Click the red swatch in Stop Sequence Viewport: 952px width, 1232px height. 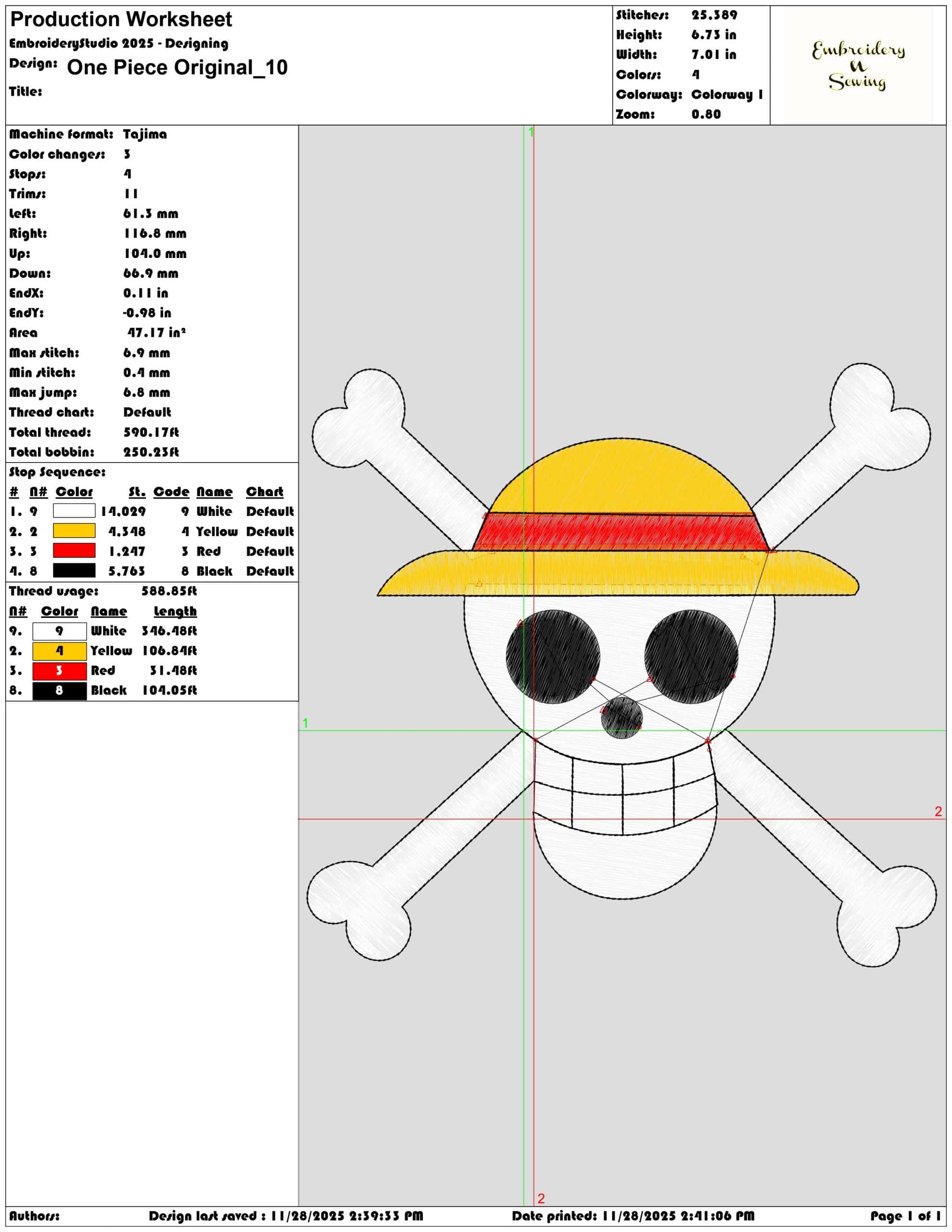click(74, 551)
